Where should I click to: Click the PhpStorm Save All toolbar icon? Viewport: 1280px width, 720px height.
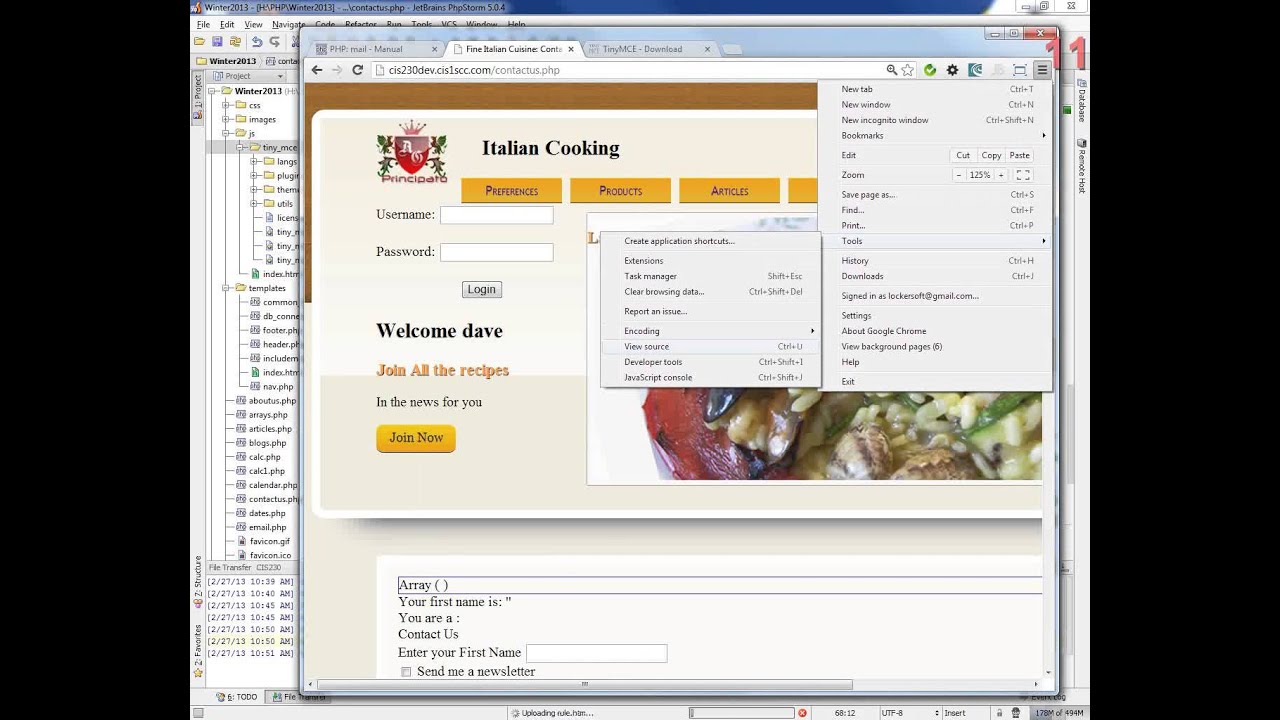[217, 42]
